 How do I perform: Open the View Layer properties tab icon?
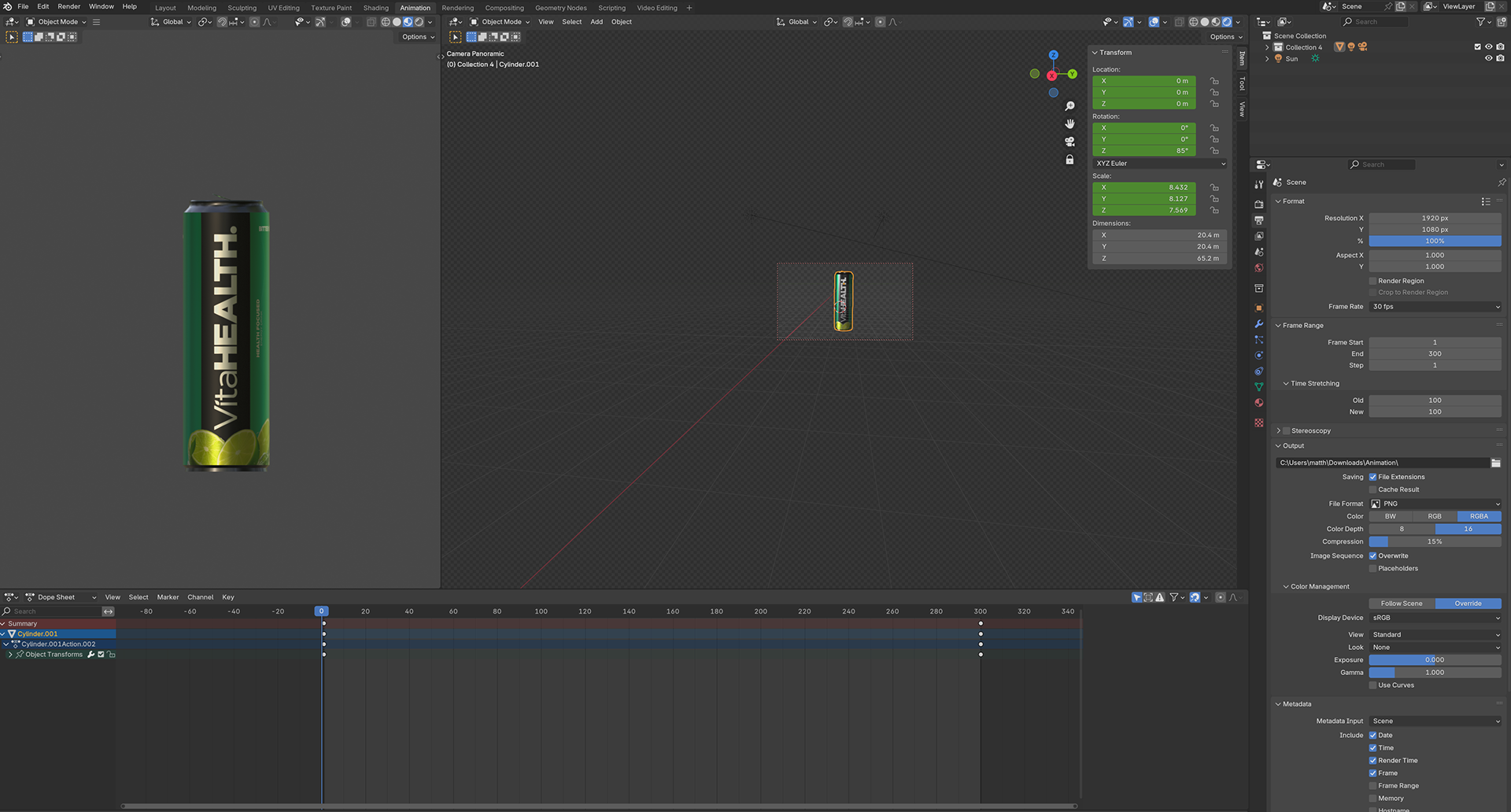(x=1259, y=236)
